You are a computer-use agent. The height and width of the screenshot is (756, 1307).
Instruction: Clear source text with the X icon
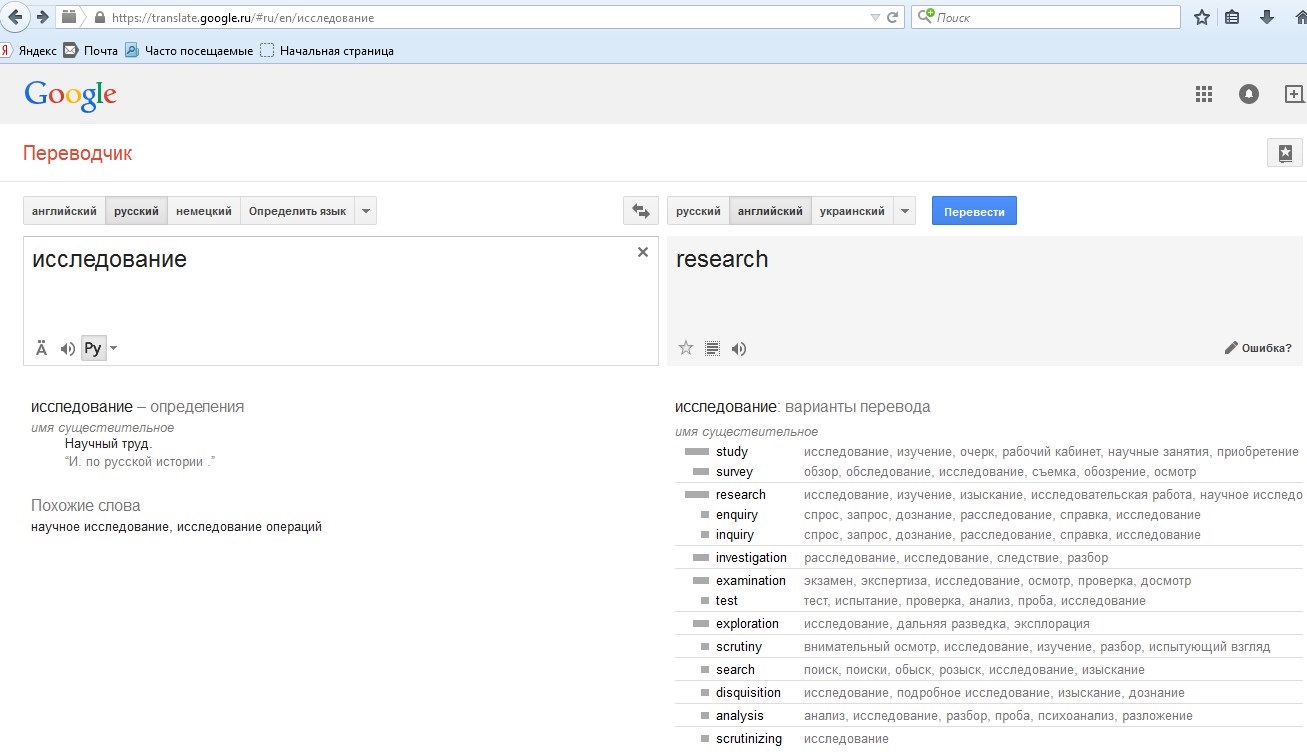tap(643, 252)
